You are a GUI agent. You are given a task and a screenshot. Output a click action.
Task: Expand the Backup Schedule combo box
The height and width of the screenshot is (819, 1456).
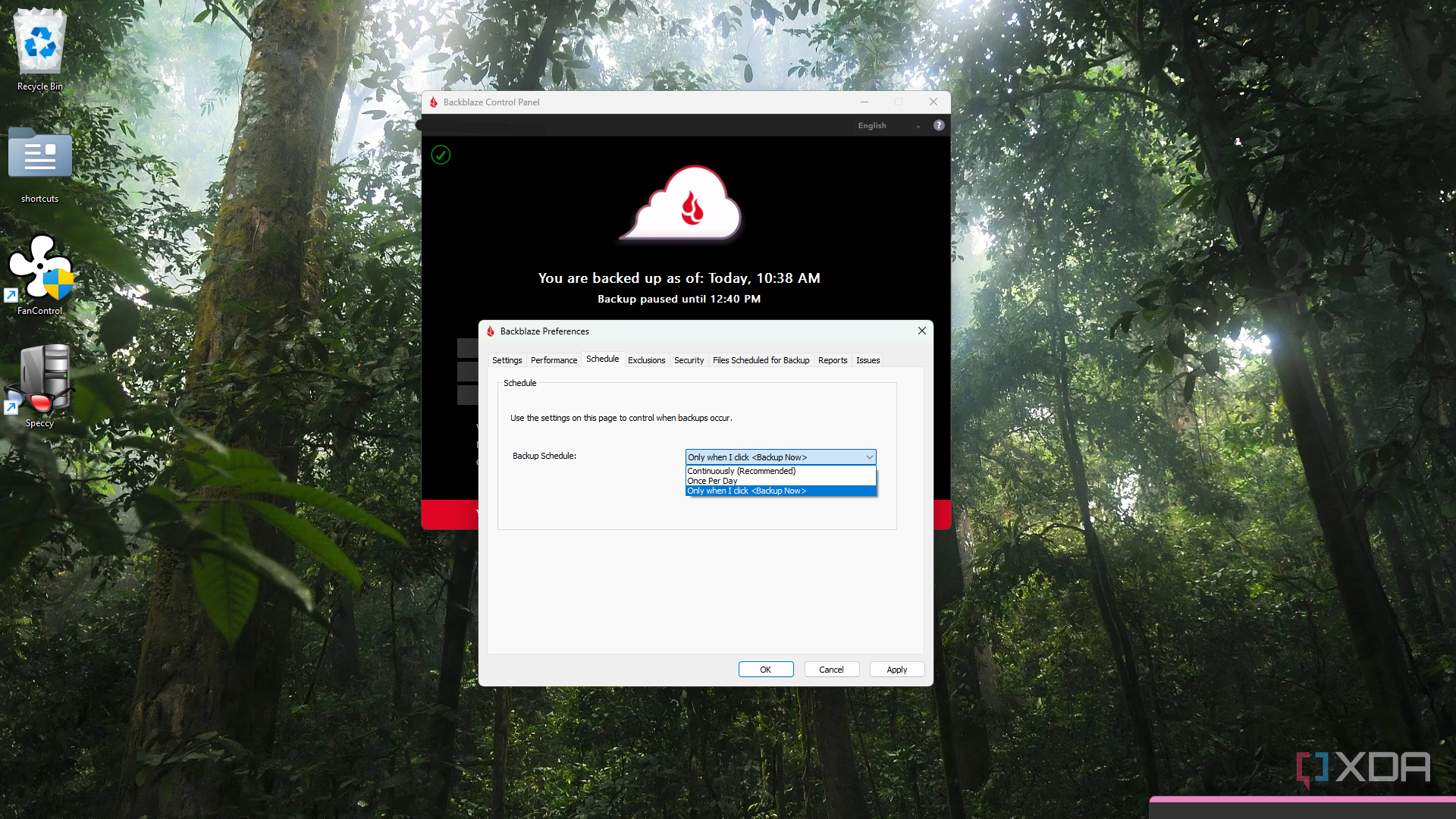pos(780,457)
